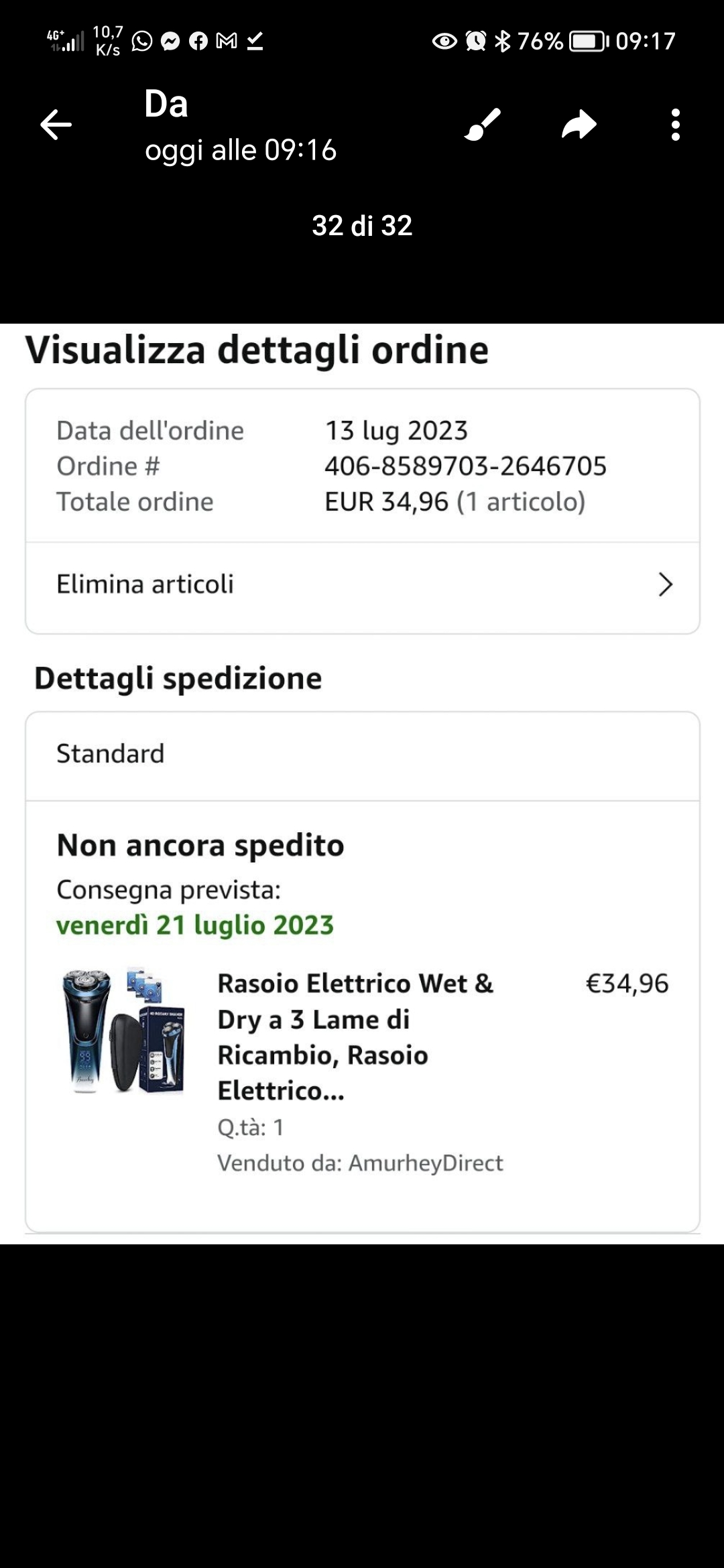Tap the sender name Da in the header
The image size is (724, 1568).
[x=166, y=105]
